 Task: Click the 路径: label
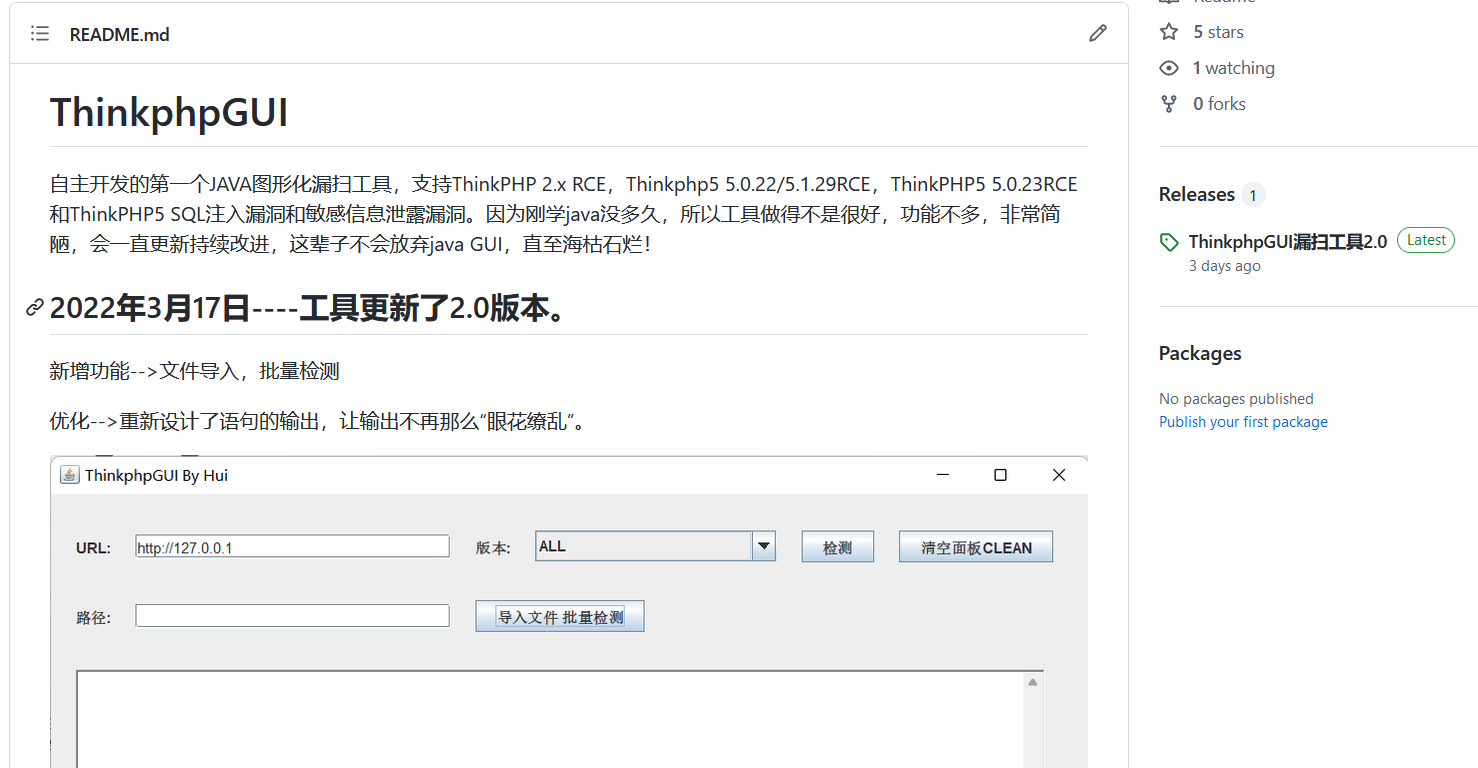[93, 618]
